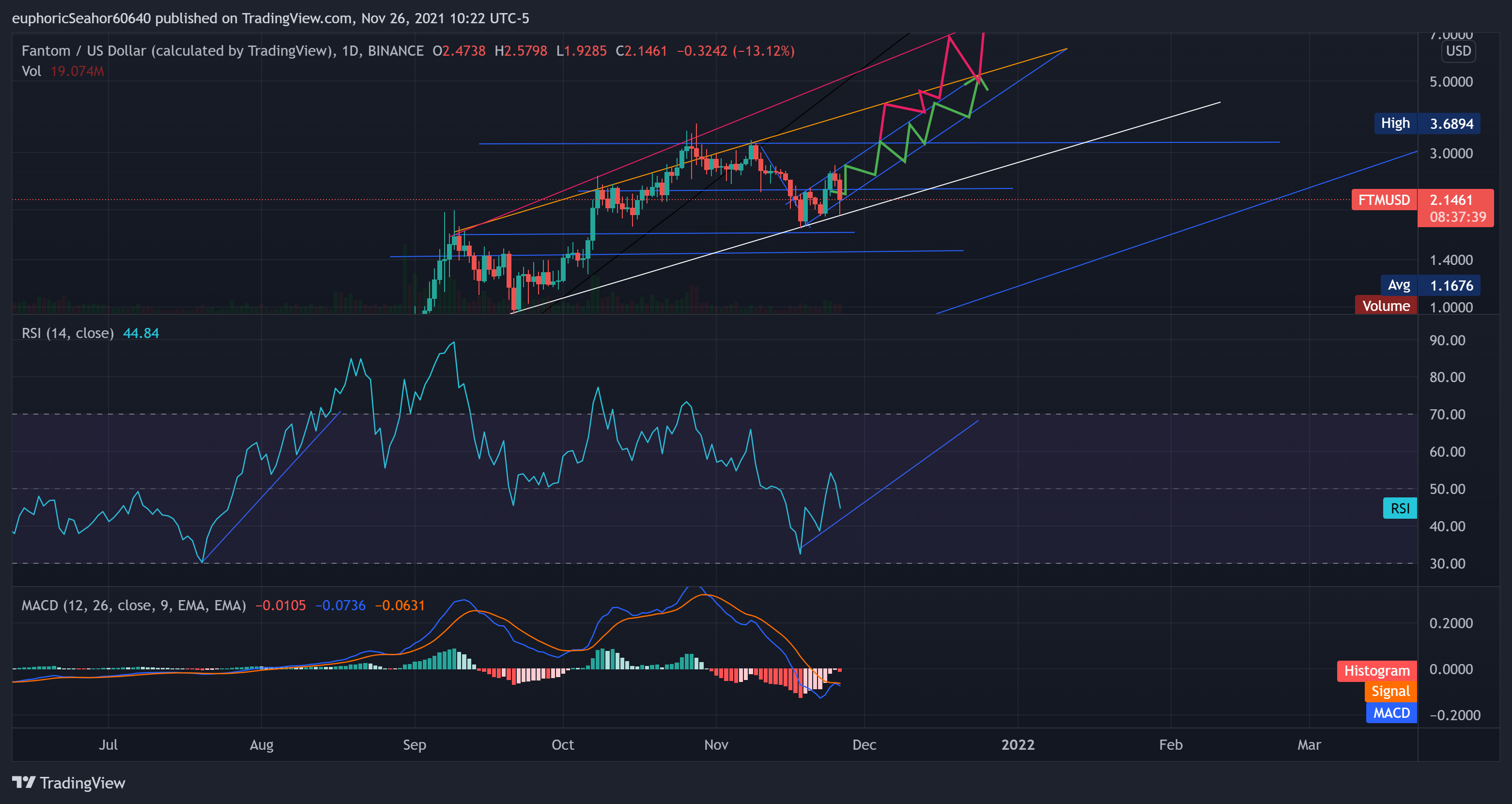This screenshot has height=804, width=1512.
Task: Click the RSI (14, close) indicator legend
Action: pos(67,333)
